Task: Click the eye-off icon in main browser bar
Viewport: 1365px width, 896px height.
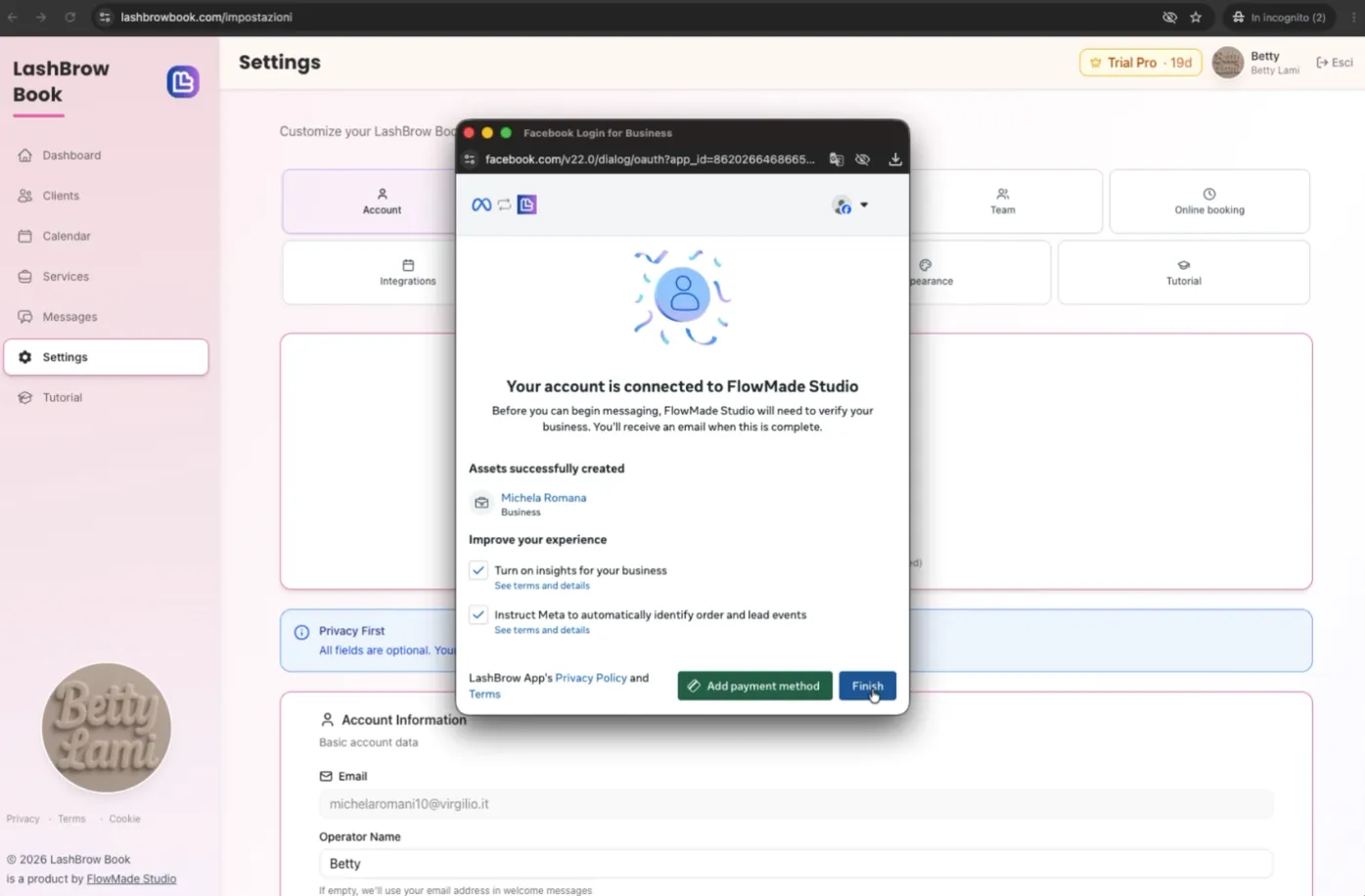Action: click(1169, 18)
